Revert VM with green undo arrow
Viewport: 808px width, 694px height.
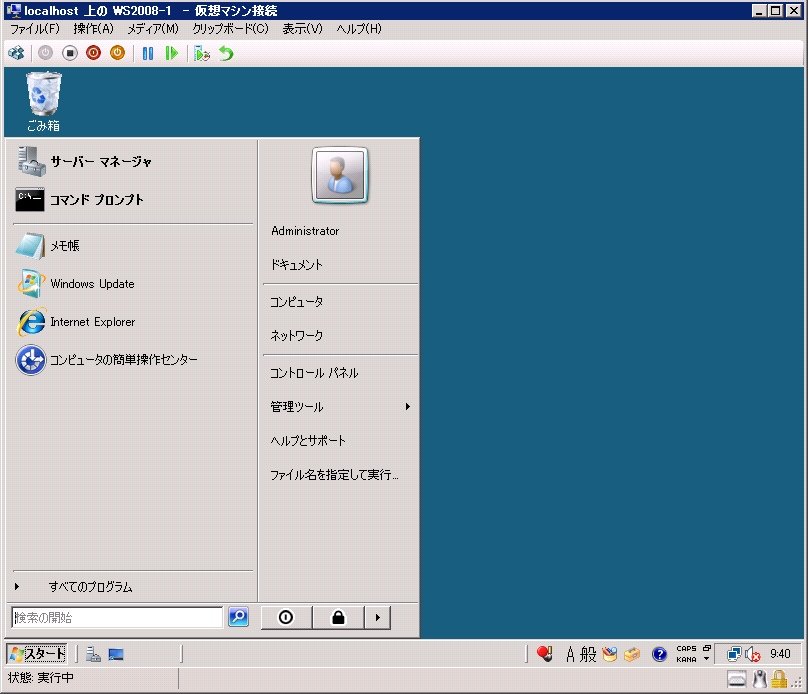pyautogui.click(x=226, y=53)
